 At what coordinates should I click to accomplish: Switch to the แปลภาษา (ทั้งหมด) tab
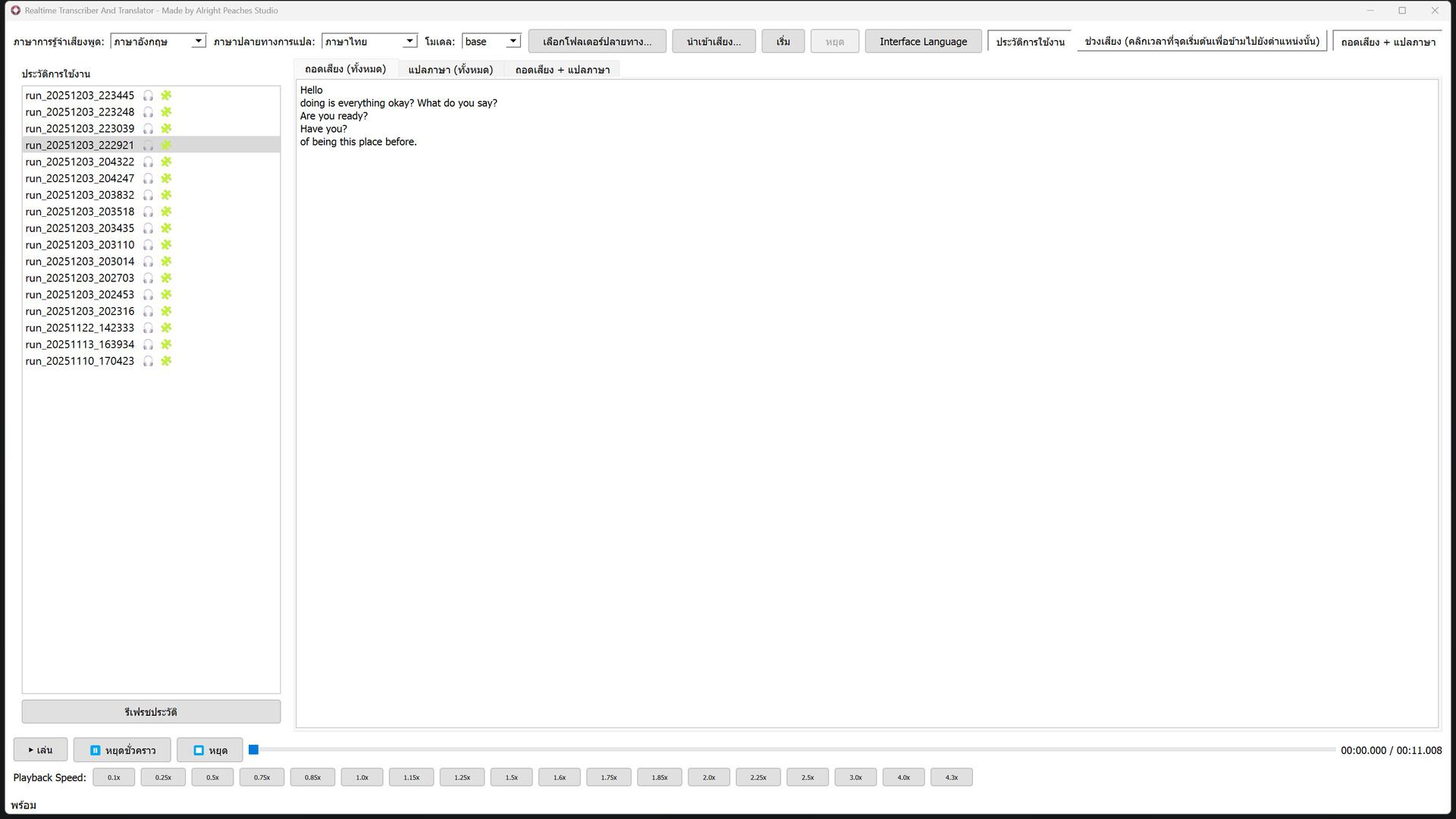[x=451, y=69]
